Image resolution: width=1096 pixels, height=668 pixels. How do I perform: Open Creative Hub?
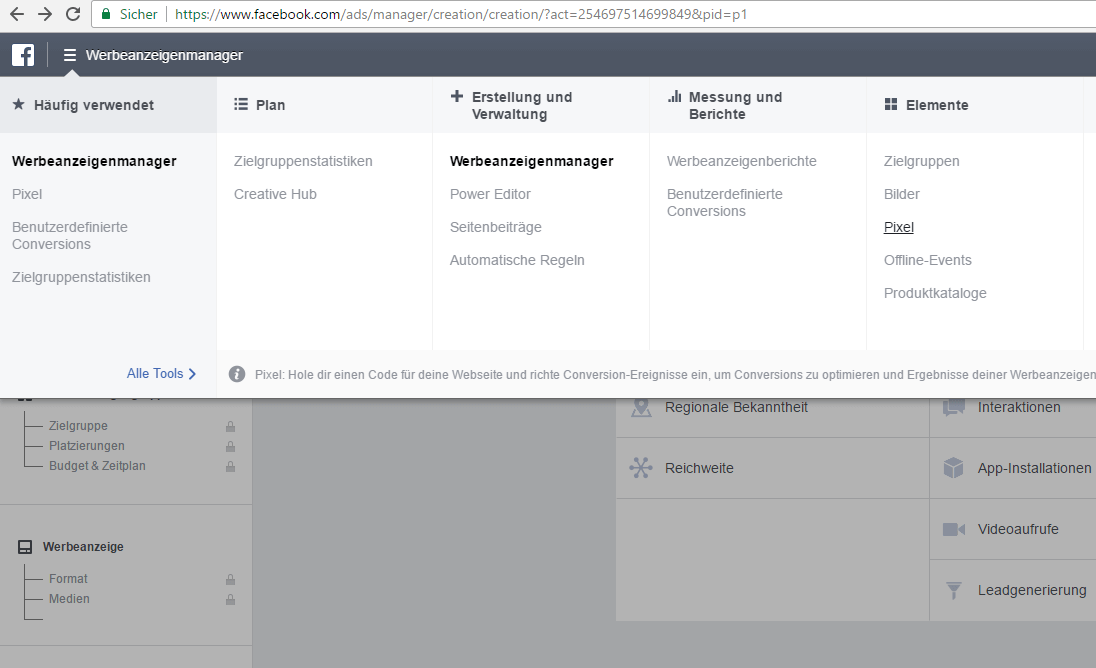275,194
